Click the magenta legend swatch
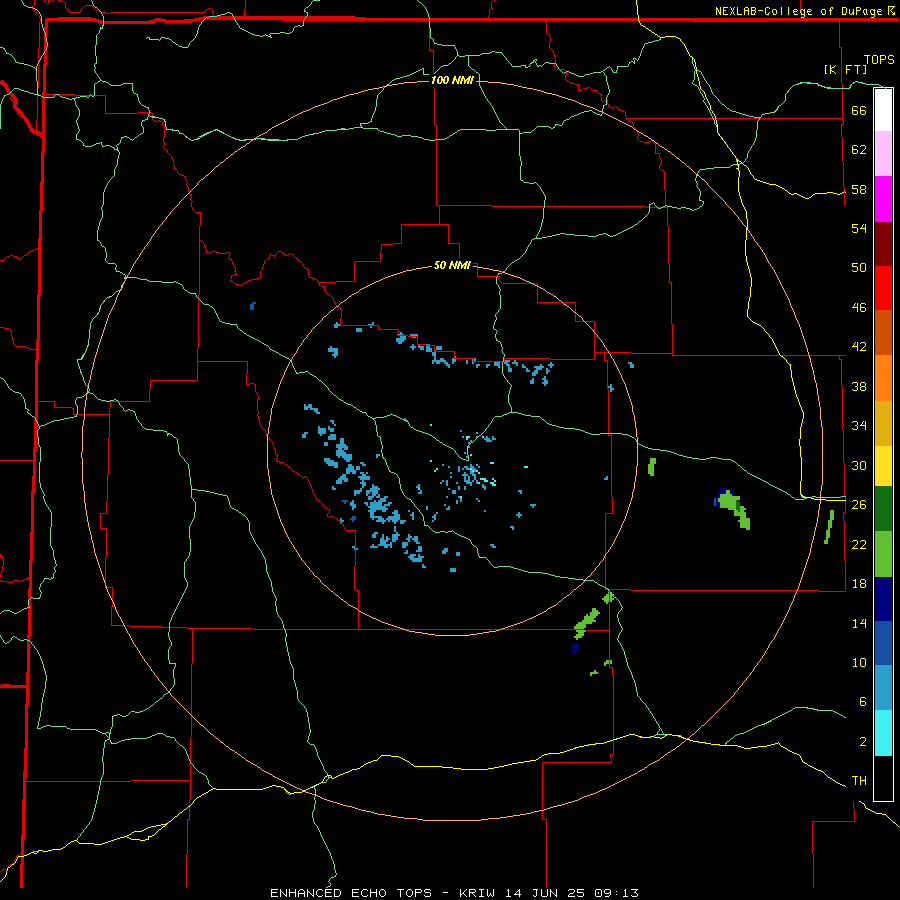 [883, 199]
